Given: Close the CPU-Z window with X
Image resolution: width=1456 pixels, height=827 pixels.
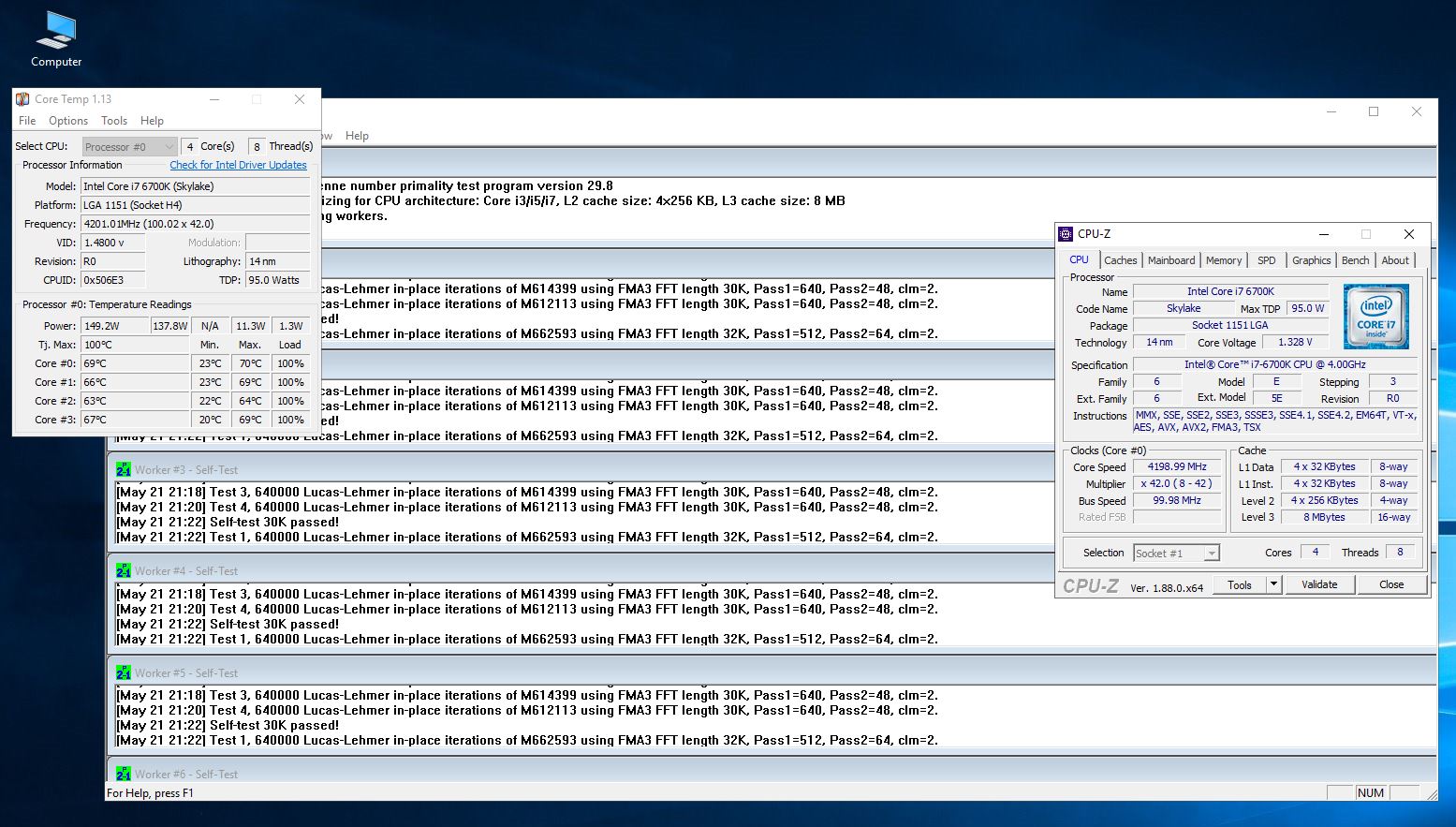Looking at the screenshot, I should coord(1408,234).
